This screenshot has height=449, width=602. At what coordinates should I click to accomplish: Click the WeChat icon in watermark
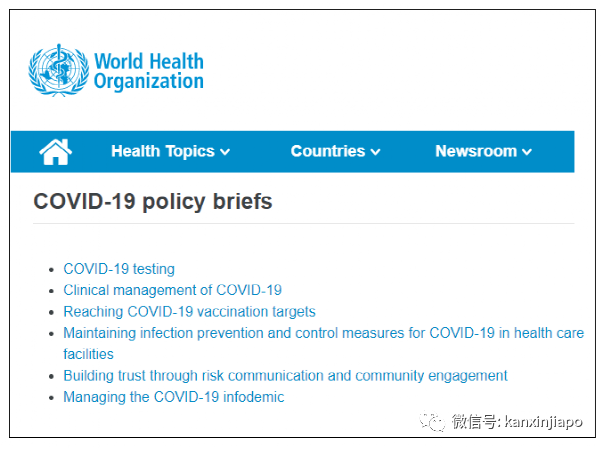(x=432, y=422)
